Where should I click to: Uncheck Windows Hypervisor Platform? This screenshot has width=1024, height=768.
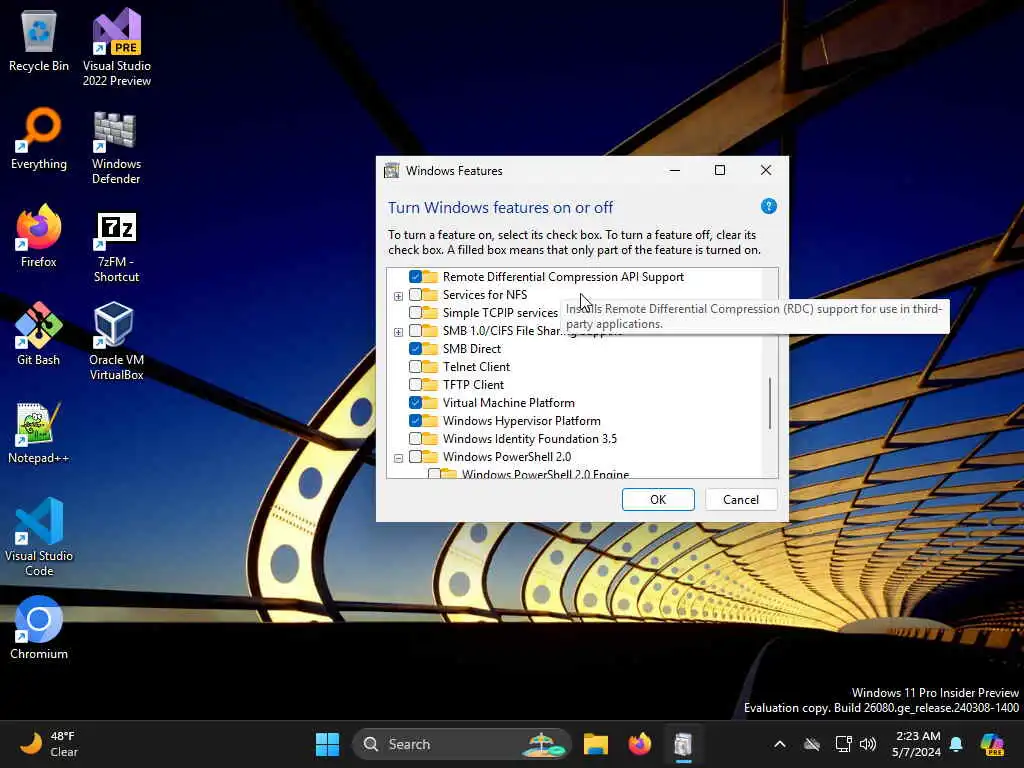415,421
